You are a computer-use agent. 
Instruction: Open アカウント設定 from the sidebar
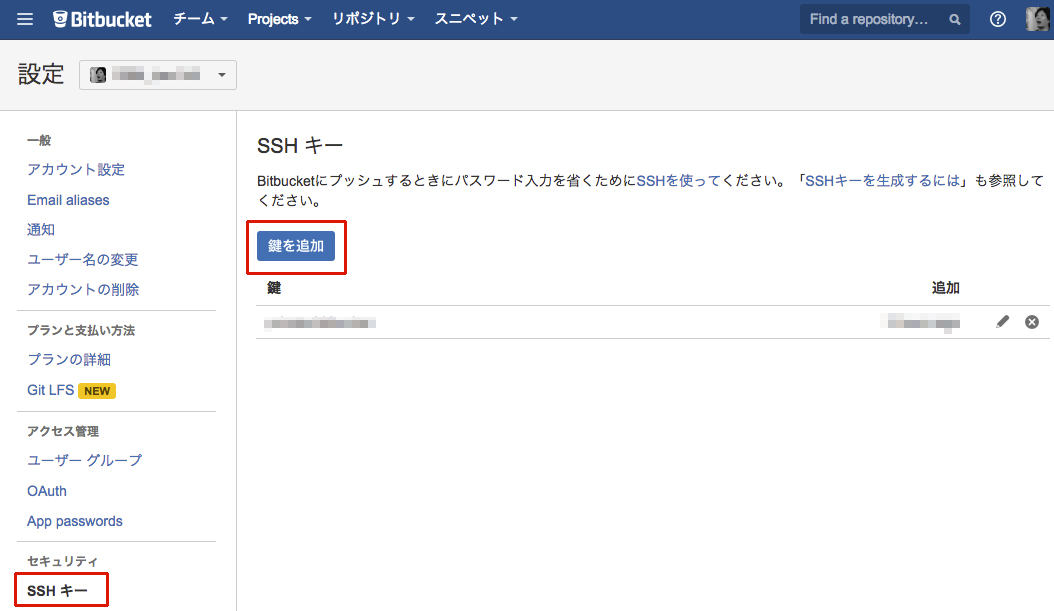point(75,169)
